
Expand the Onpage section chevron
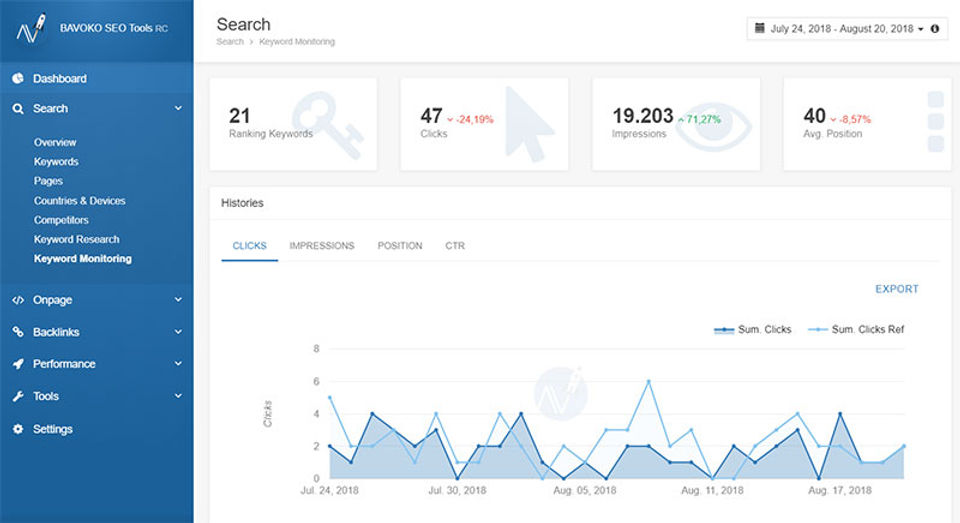pyautogui.click(x=178, y=299)
